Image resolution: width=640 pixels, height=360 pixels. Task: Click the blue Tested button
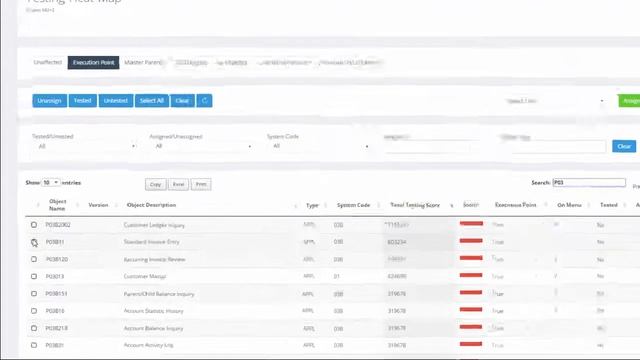pos(82,100)
